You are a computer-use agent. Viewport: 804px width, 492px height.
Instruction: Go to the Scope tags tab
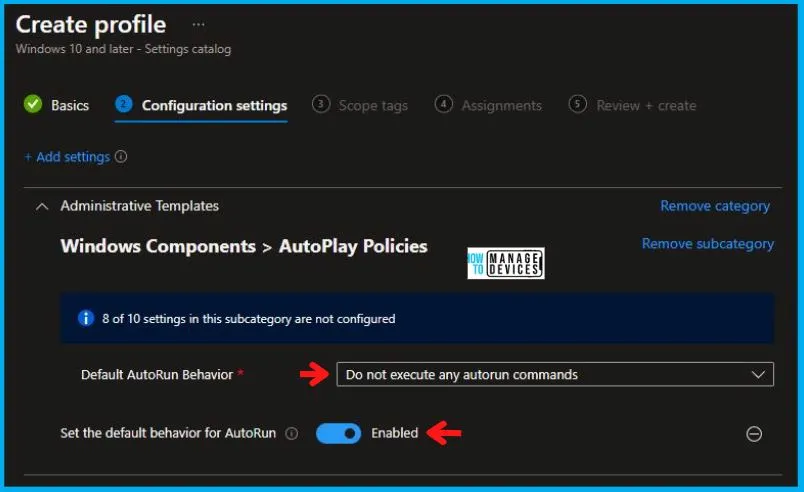click(x=373, y=106)
